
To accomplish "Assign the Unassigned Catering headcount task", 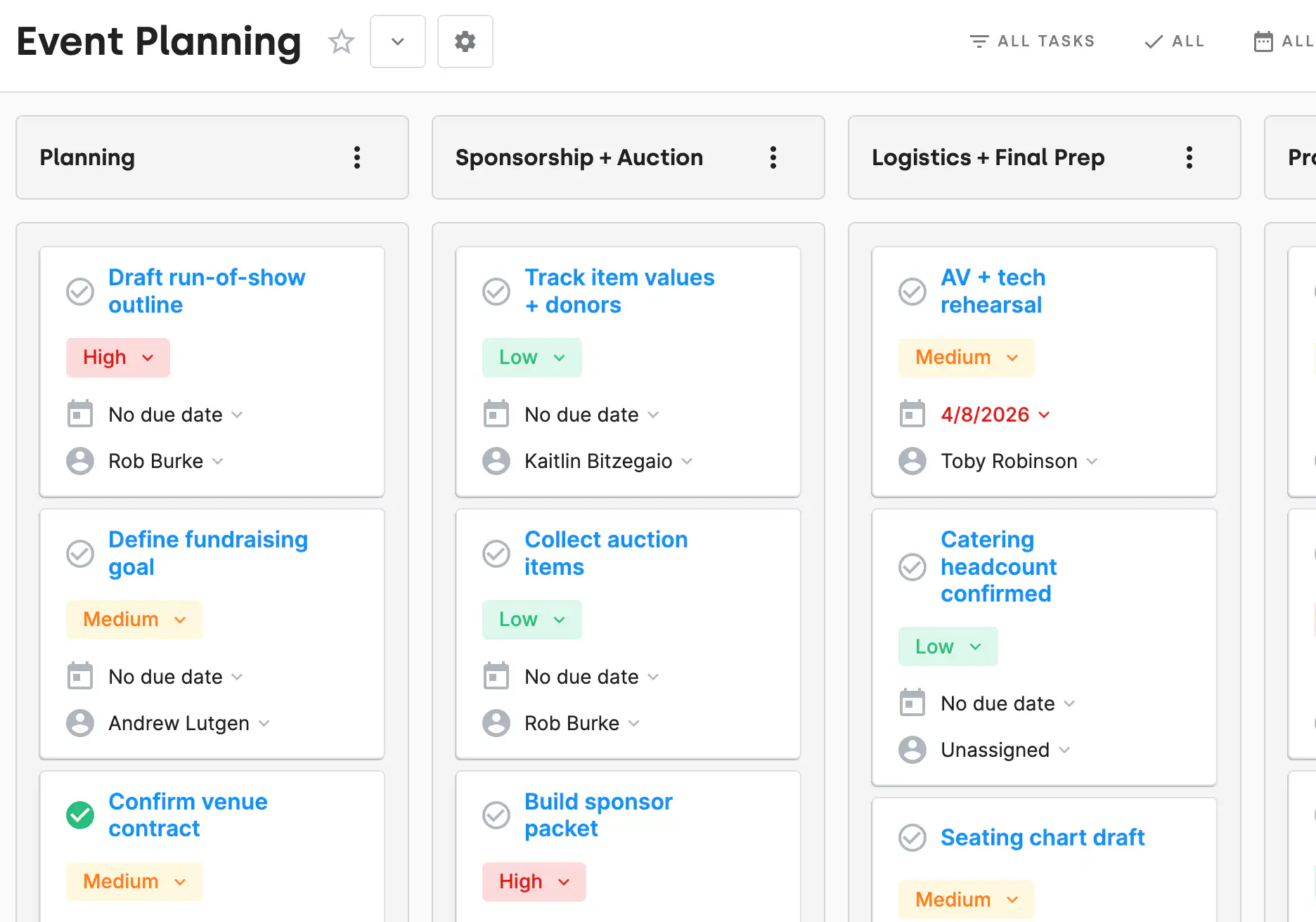I will (1005, 750).
